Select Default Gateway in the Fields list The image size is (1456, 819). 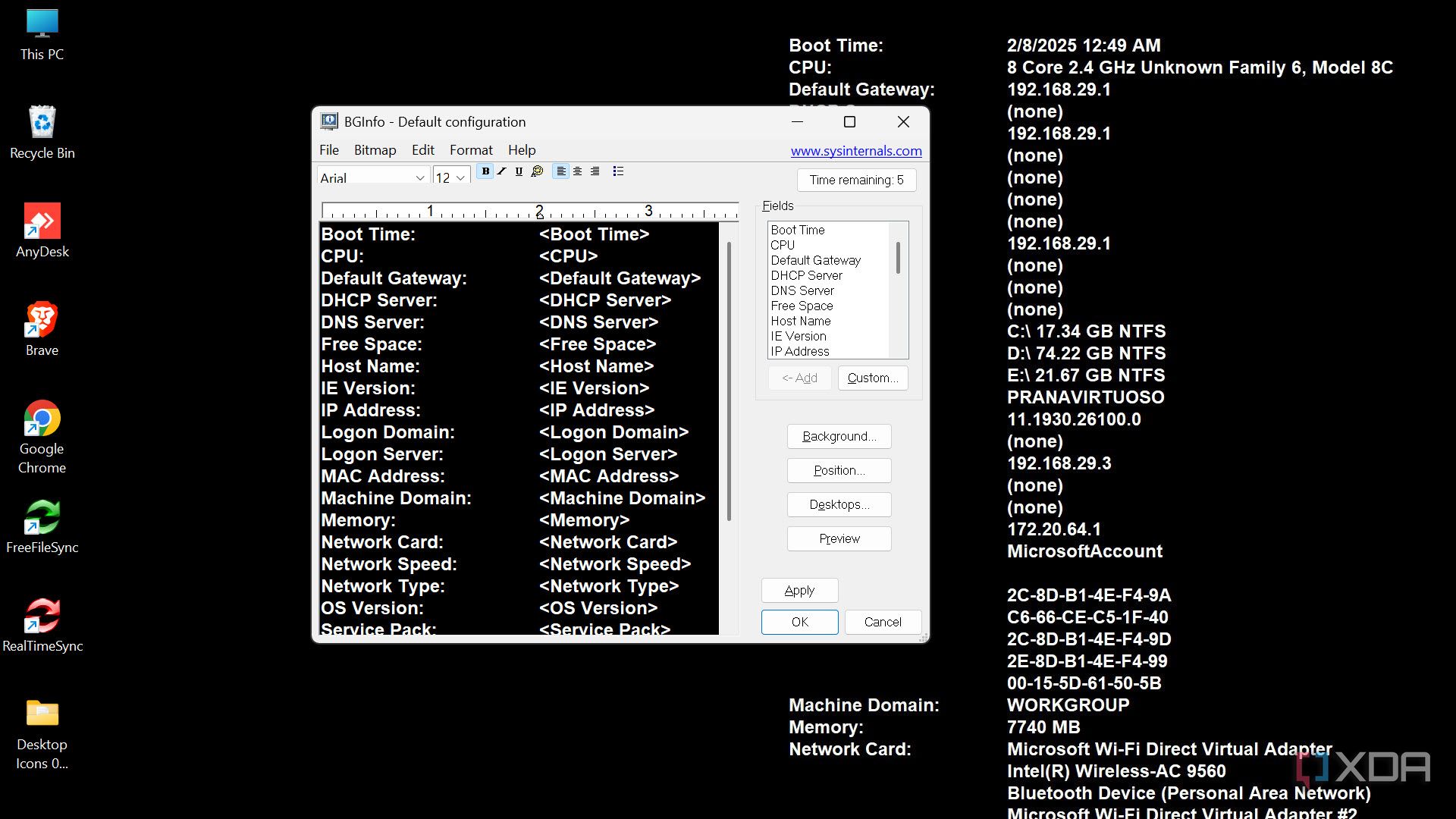tap(816, 260)
